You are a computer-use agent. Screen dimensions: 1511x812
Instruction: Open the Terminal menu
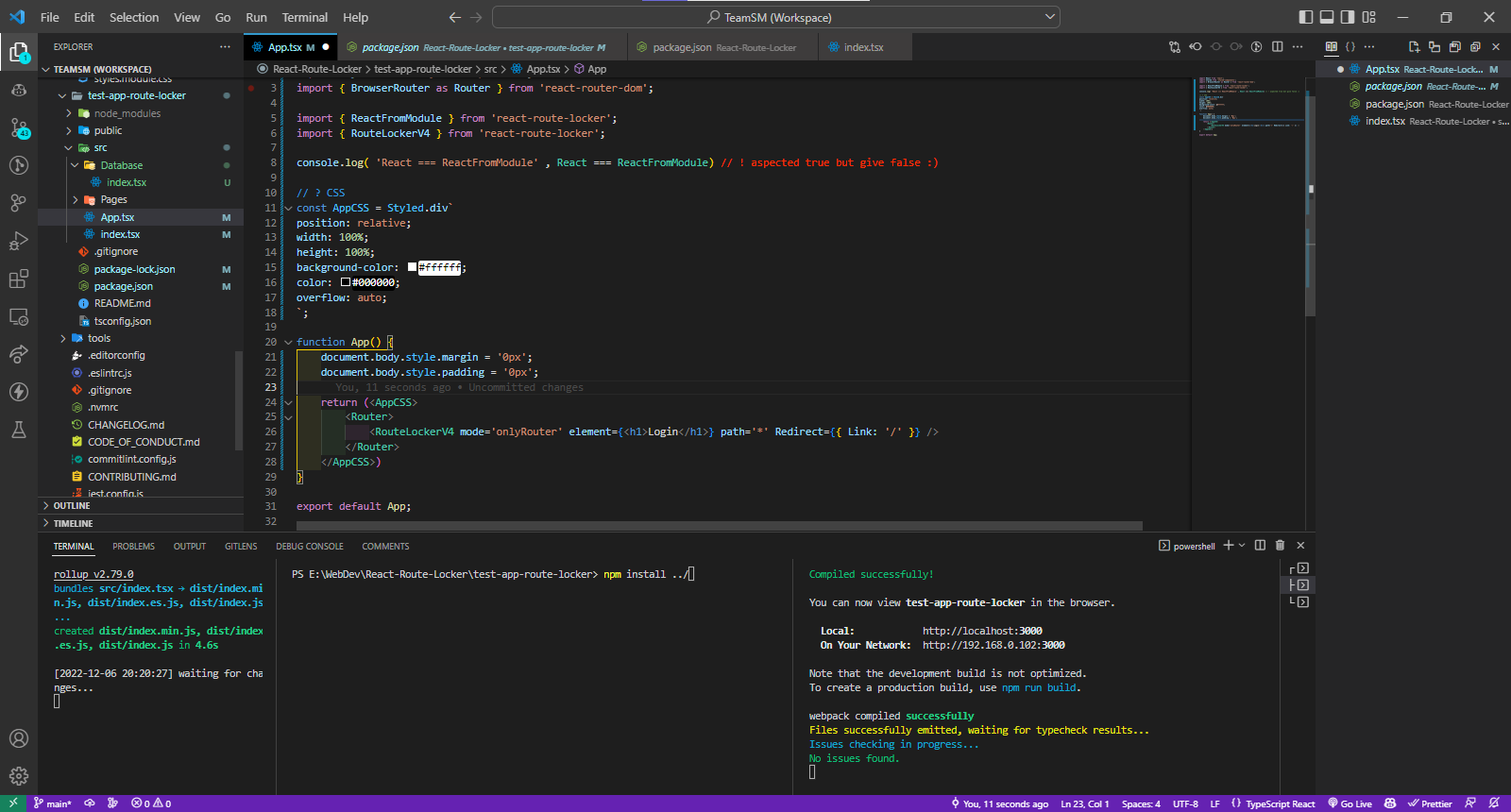(305, 17)
